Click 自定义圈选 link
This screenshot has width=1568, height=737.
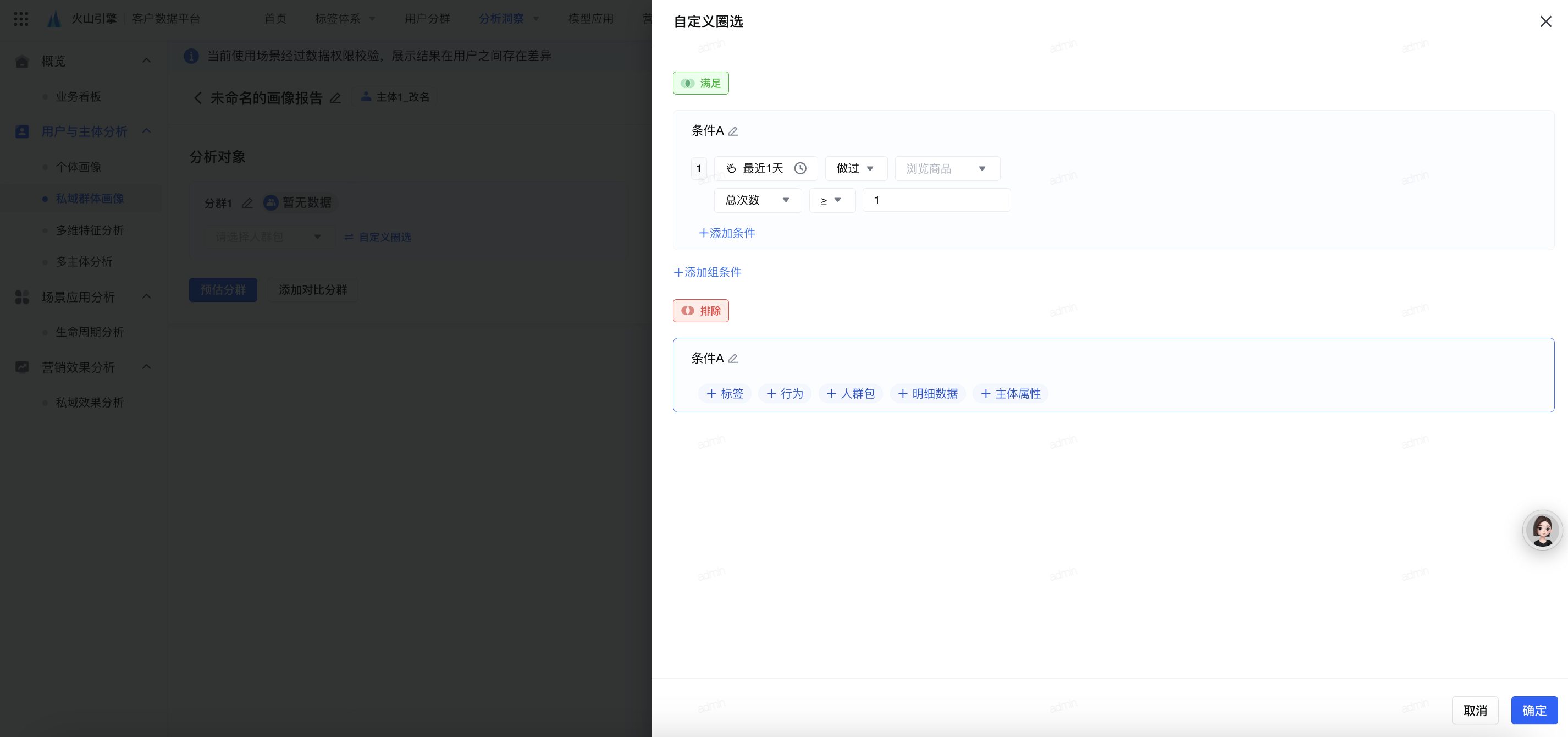click(378, 237)
